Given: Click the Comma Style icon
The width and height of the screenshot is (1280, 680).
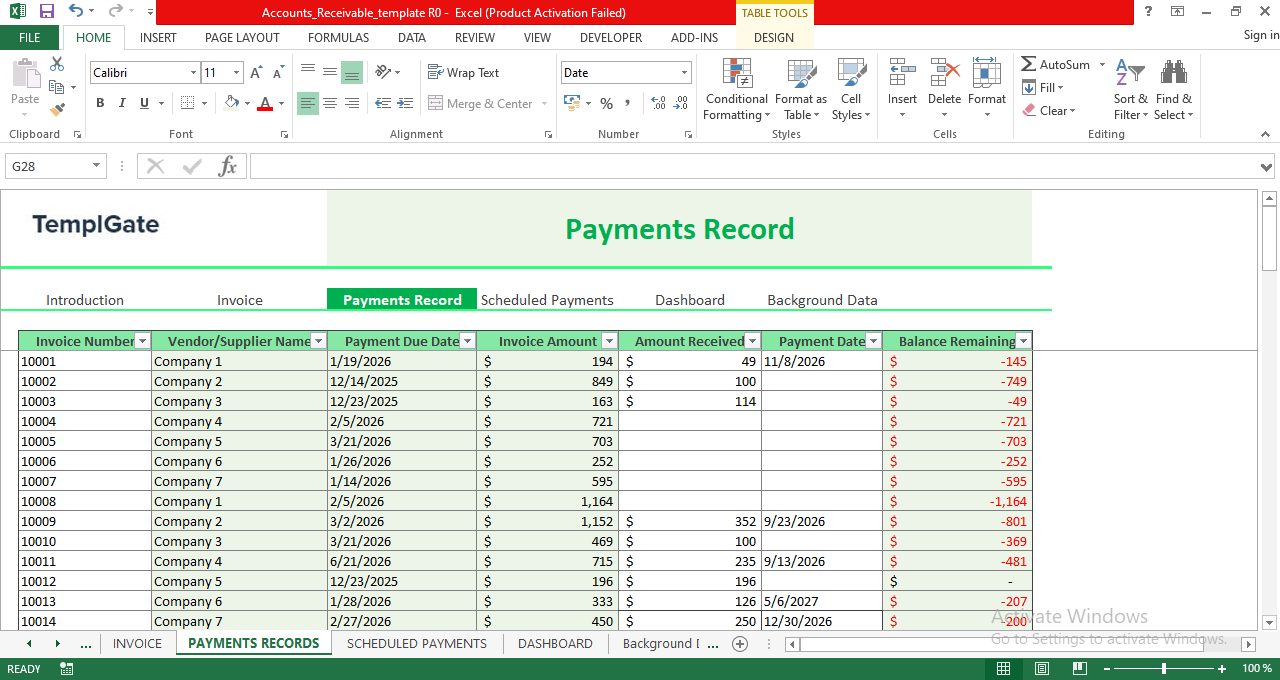Looking at the screenshot, I should [628, 103].
